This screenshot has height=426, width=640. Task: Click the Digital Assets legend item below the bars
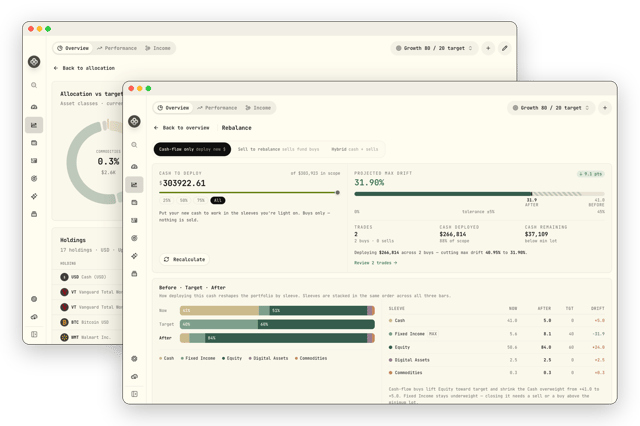tap(268, 358)
